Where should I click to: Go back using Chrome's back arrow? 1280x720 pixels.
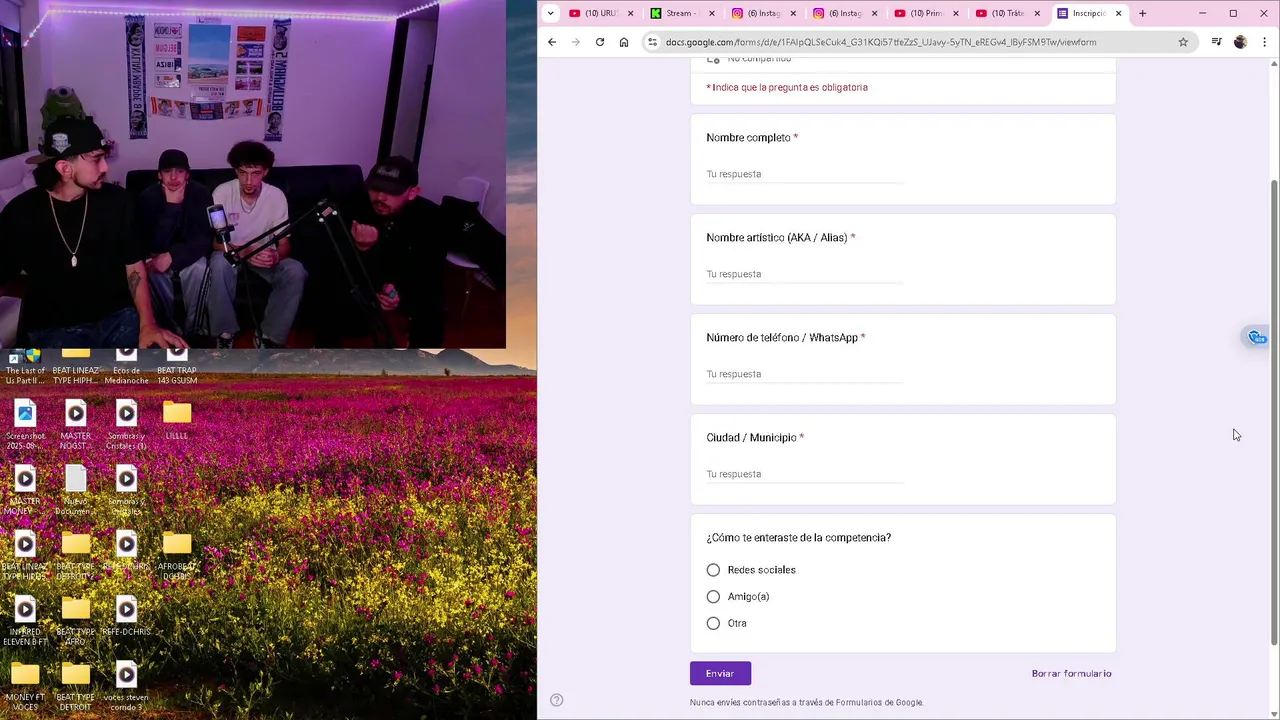click(552, 42)
